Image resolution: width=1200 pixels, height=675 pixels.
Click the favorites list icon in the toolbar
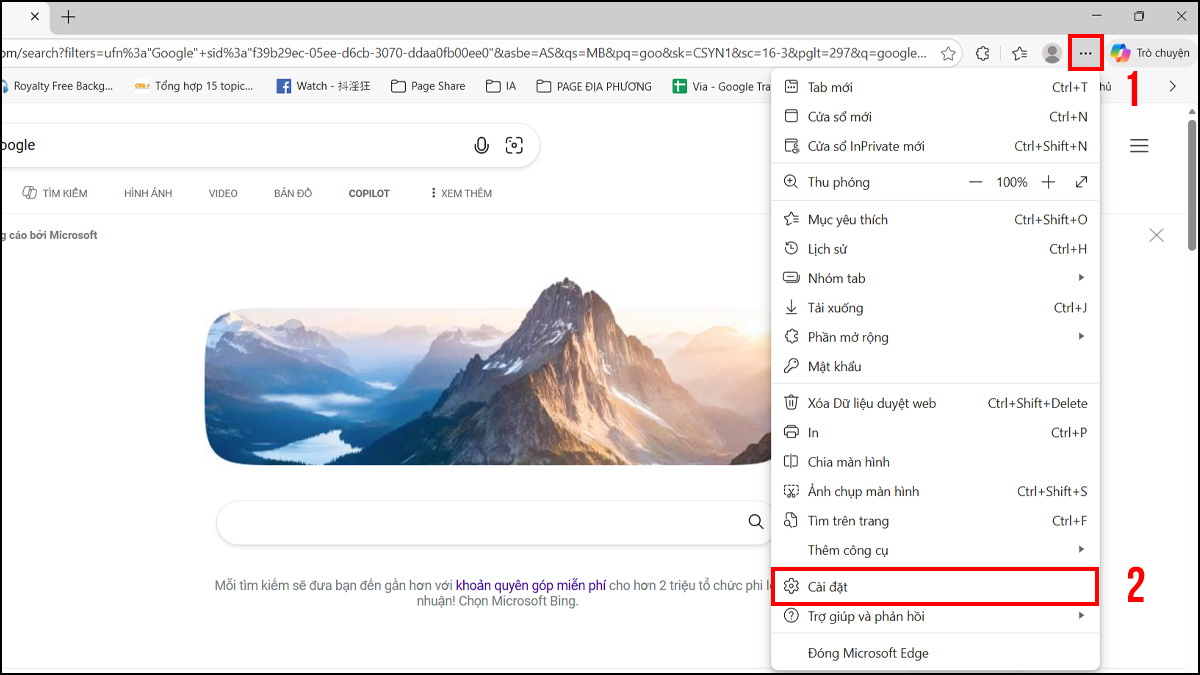click(1017, 52)
